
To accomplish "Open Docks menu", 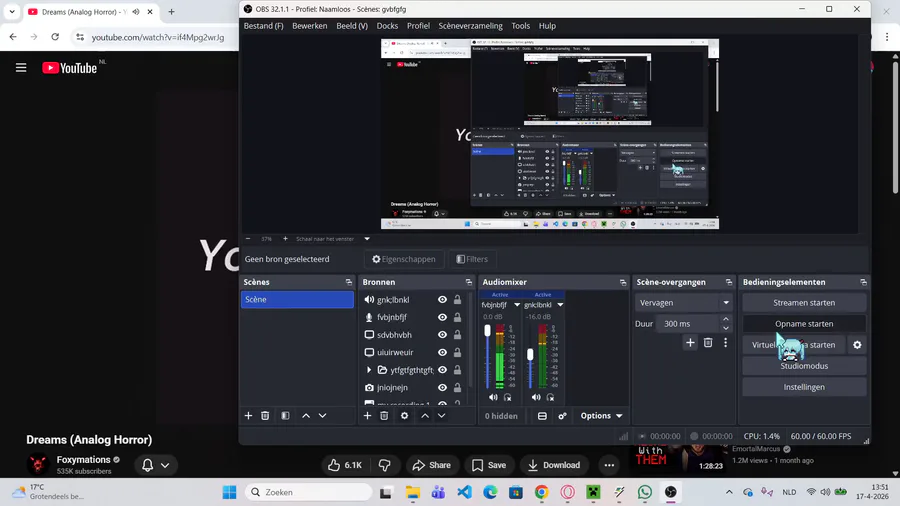I will tap(387, 26).
